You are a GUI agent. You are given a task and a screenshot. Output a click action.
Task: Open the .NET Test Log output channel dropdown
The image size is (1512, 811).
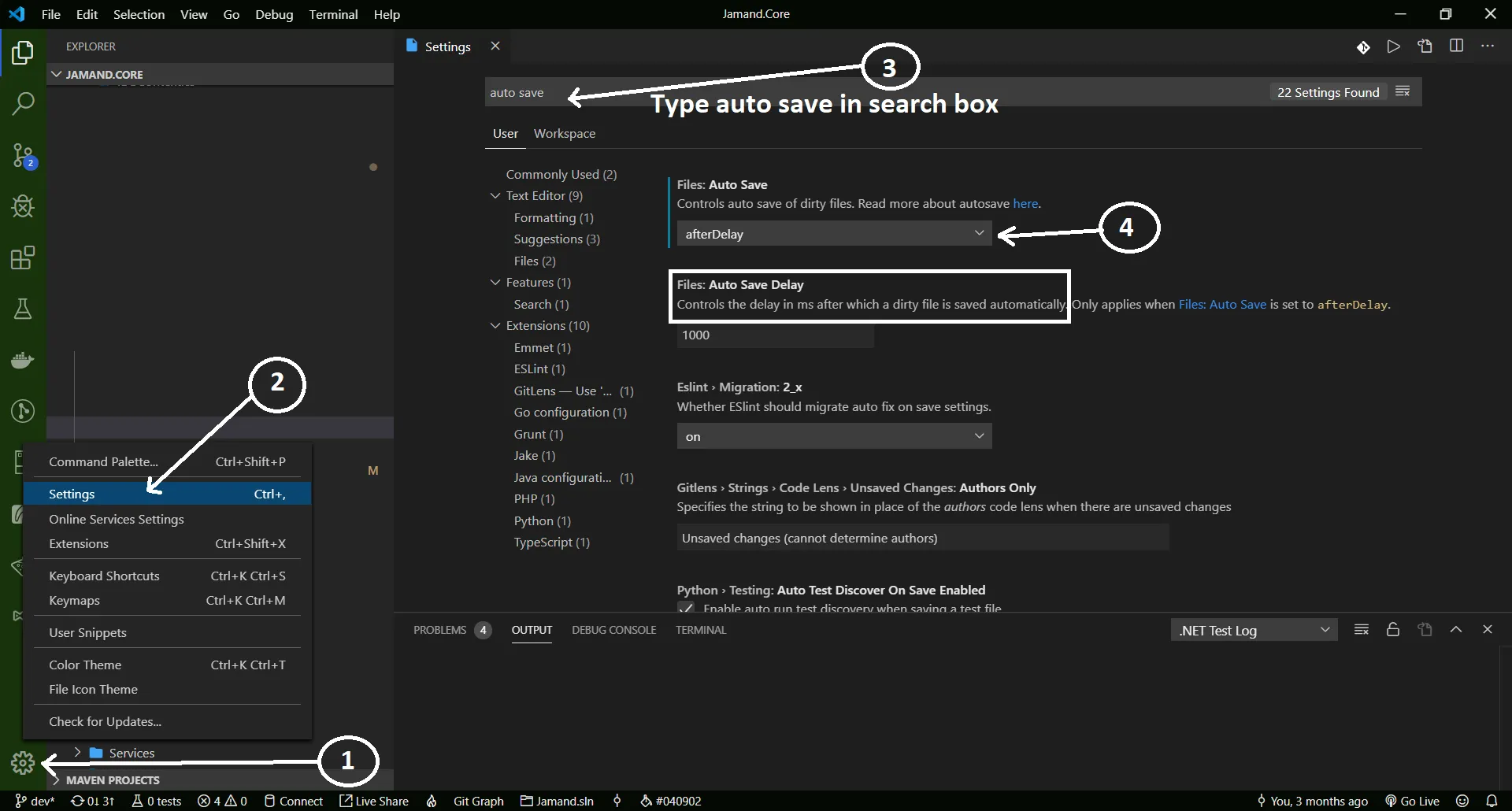[x=1254, y=630]
